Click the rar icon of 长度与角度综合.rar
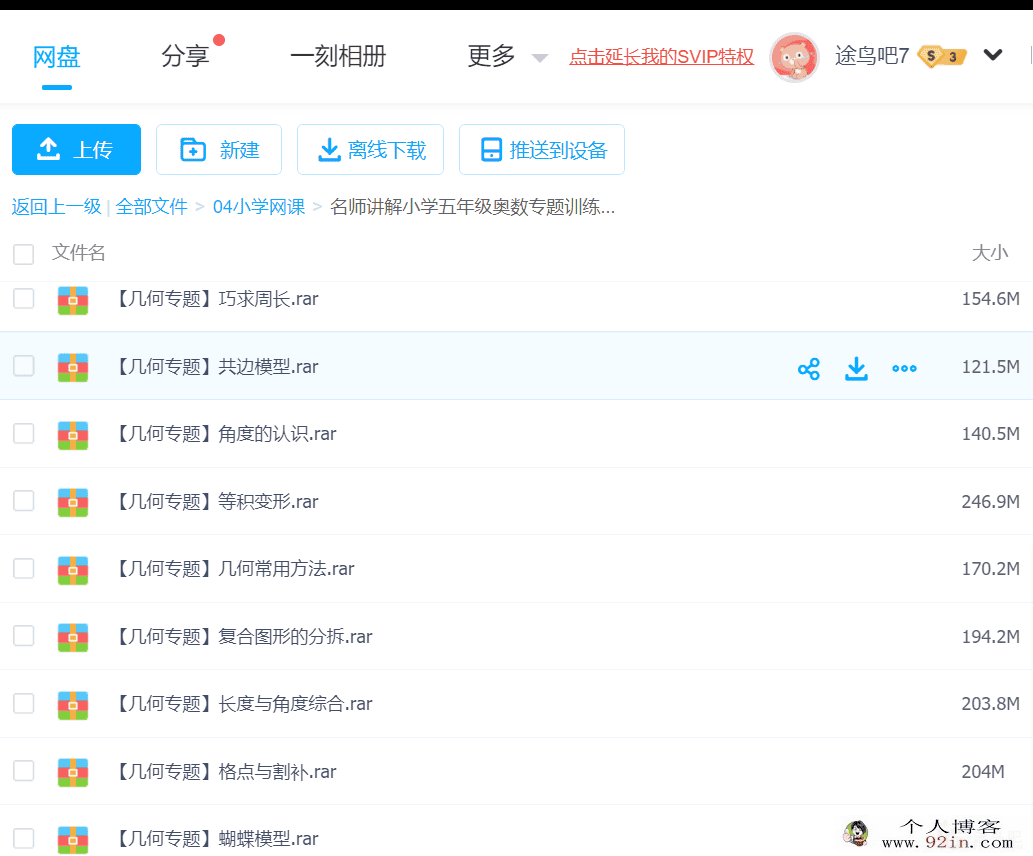 click(72, 705)
